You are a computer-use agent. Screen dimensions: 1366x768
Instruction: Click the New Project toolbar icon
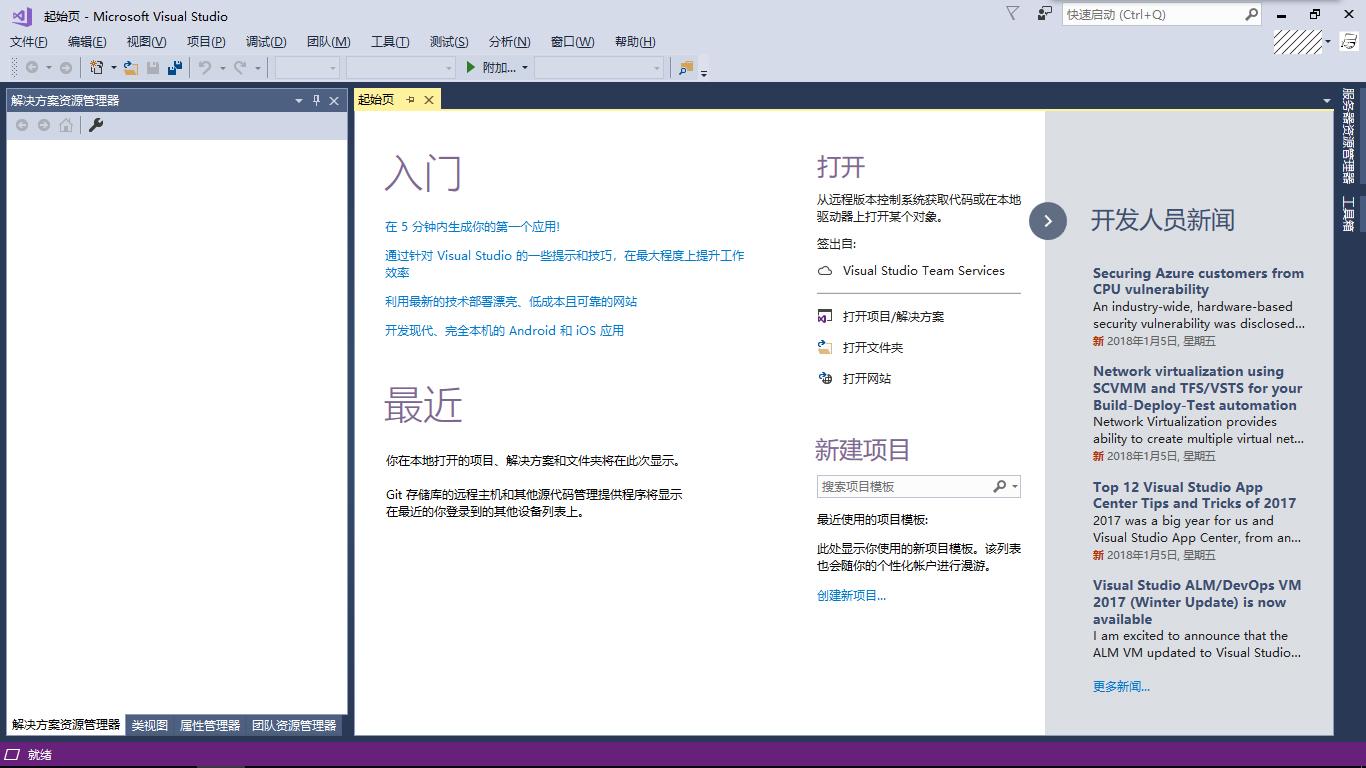(97, 68)
